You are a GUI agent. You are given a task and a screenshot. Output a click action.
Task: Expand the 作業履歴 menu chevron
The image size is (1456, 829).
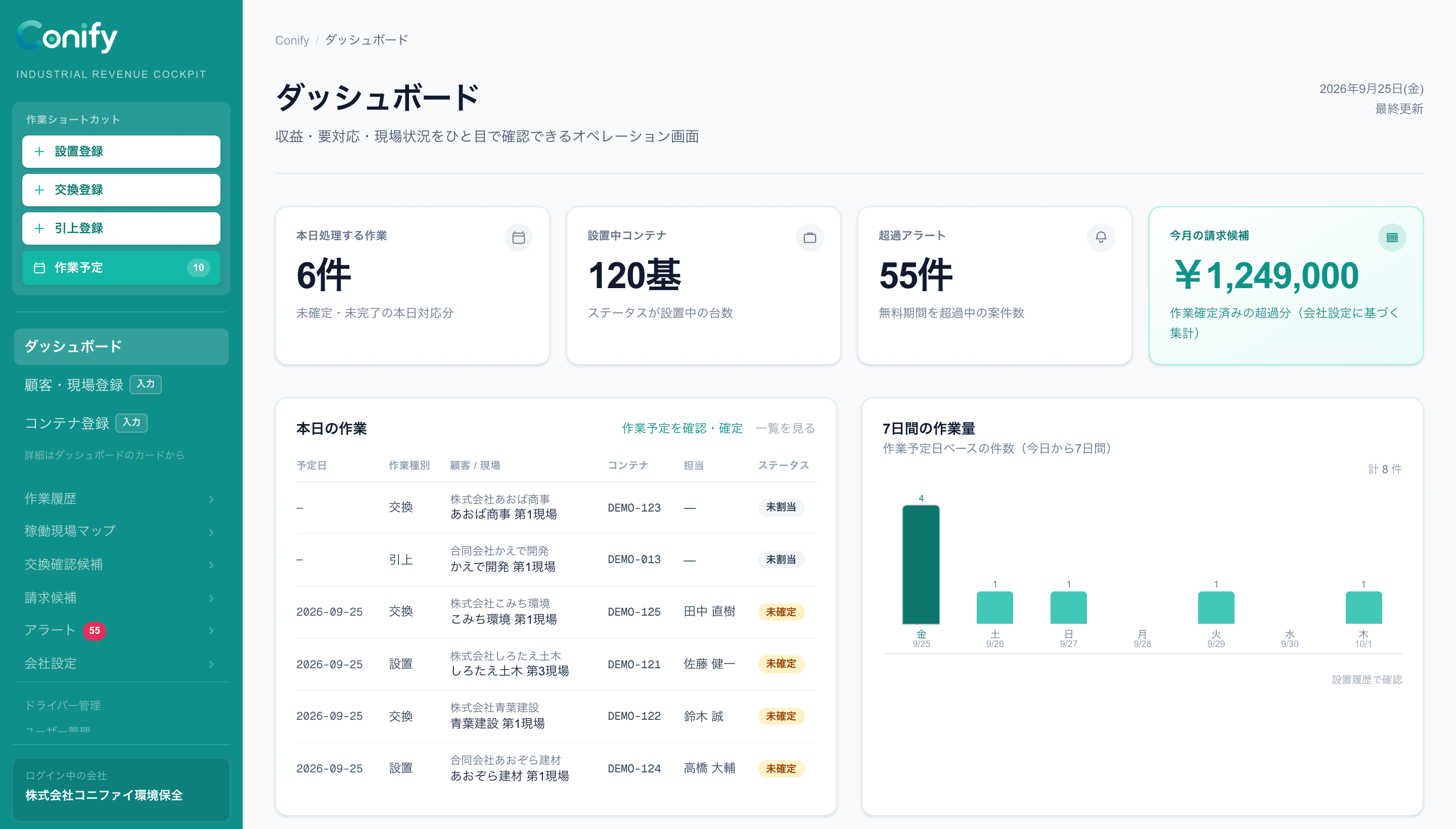211,499
